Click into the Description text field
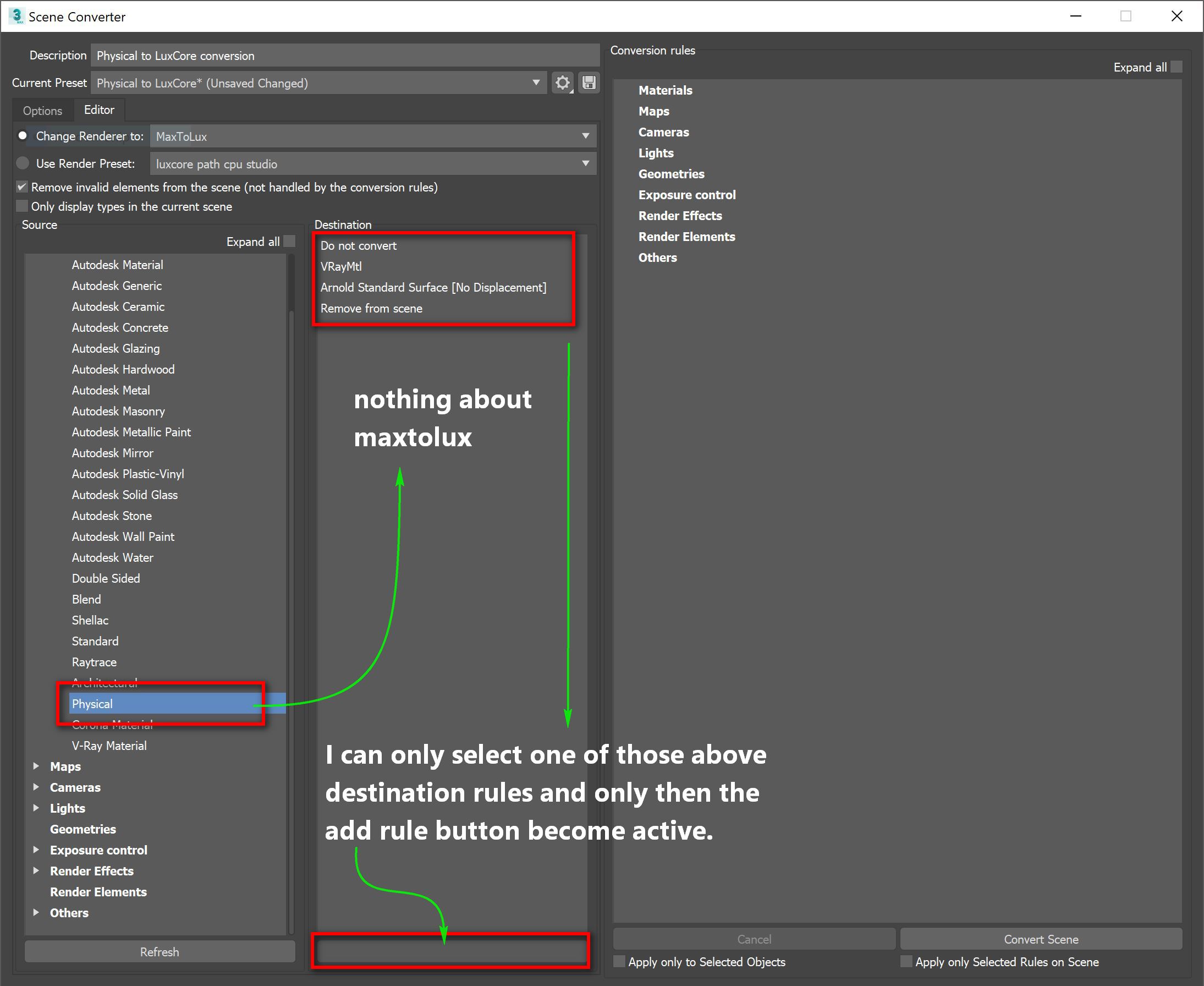 tap(345, 56)
